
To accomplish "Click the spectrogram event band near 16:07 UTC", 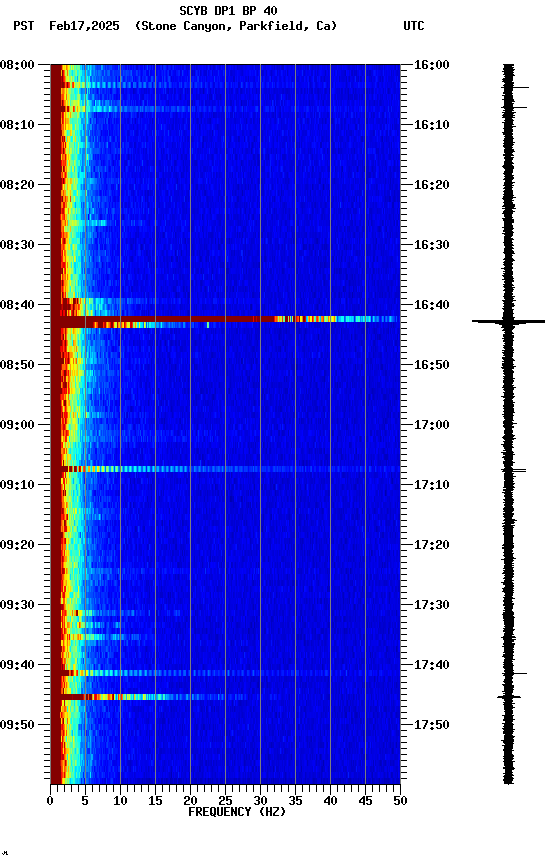I will 225,109.
